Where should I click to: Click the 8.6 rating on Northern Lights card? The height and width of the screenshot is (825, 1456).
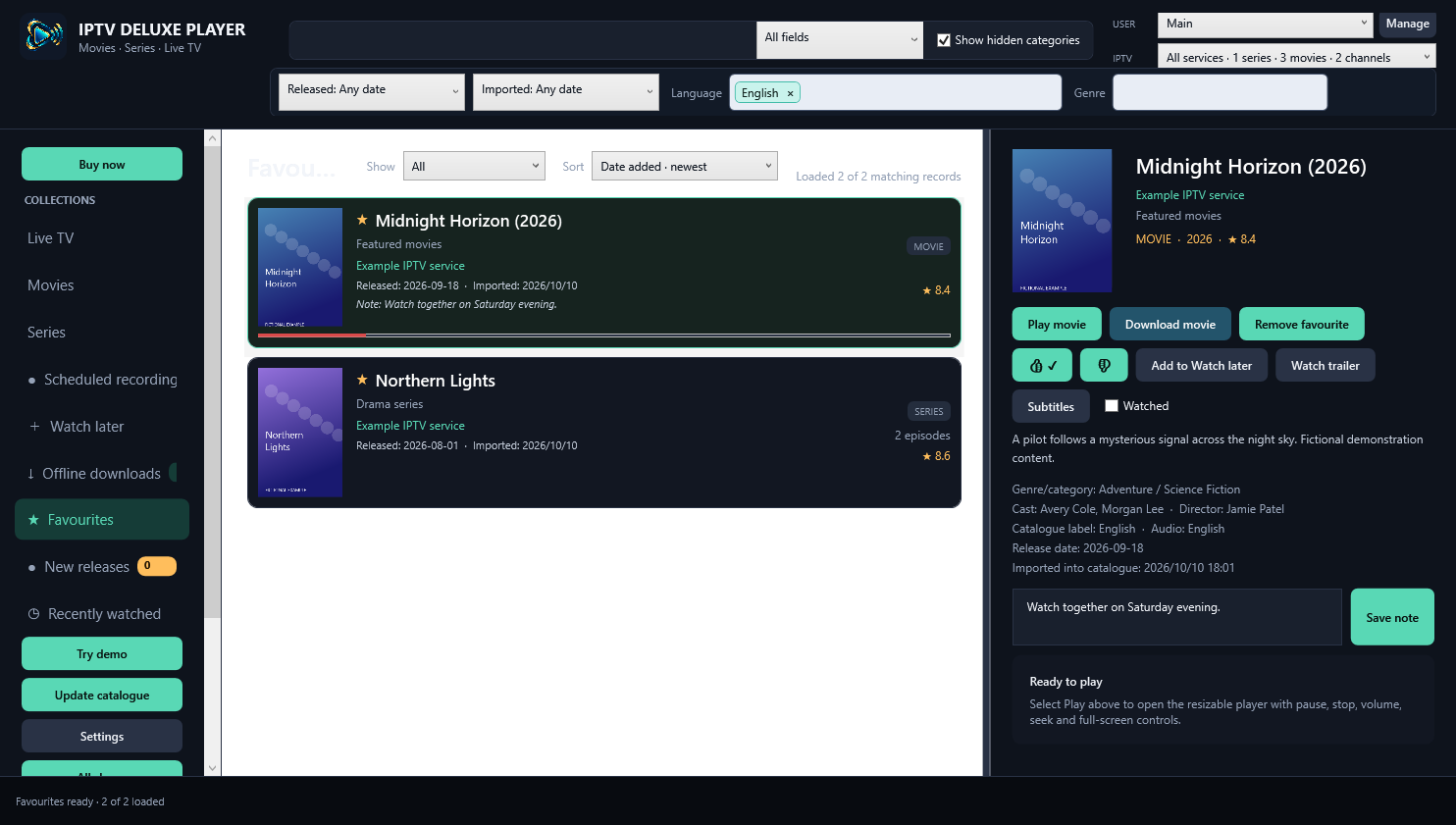[936, 456]
